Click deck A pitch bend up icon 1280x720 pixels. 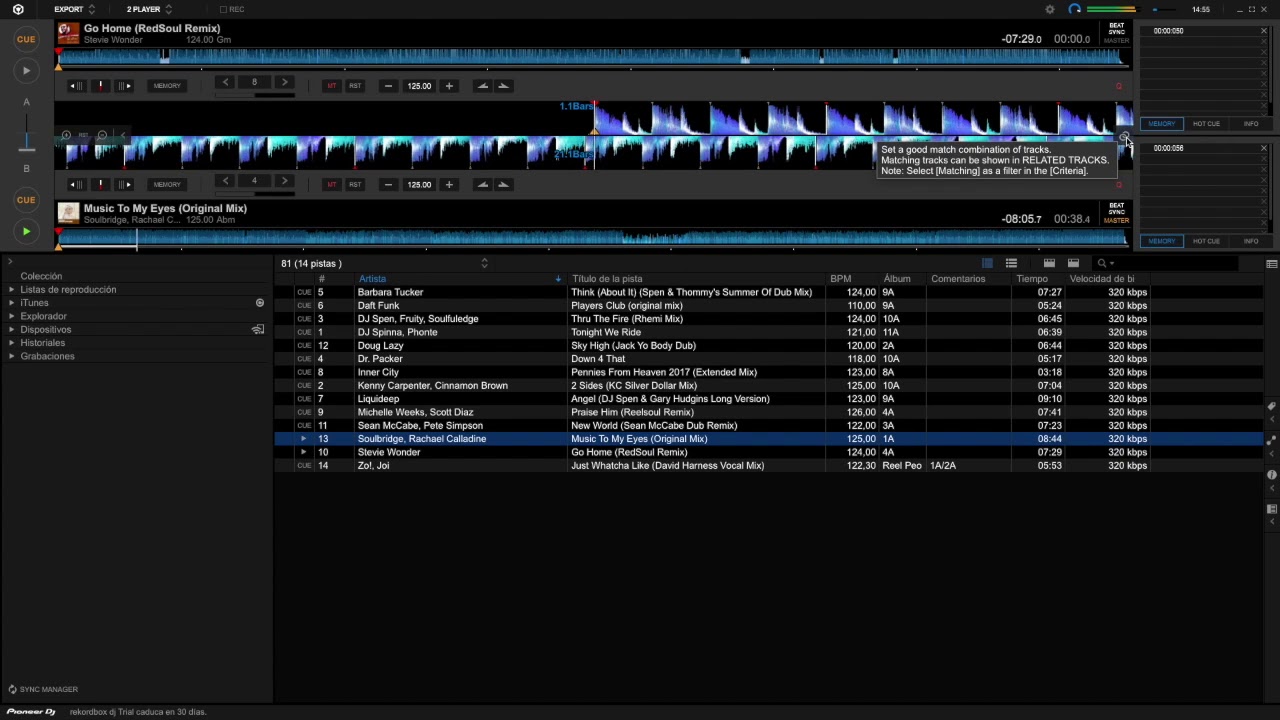pyautogui.click(x=503, y=86)
